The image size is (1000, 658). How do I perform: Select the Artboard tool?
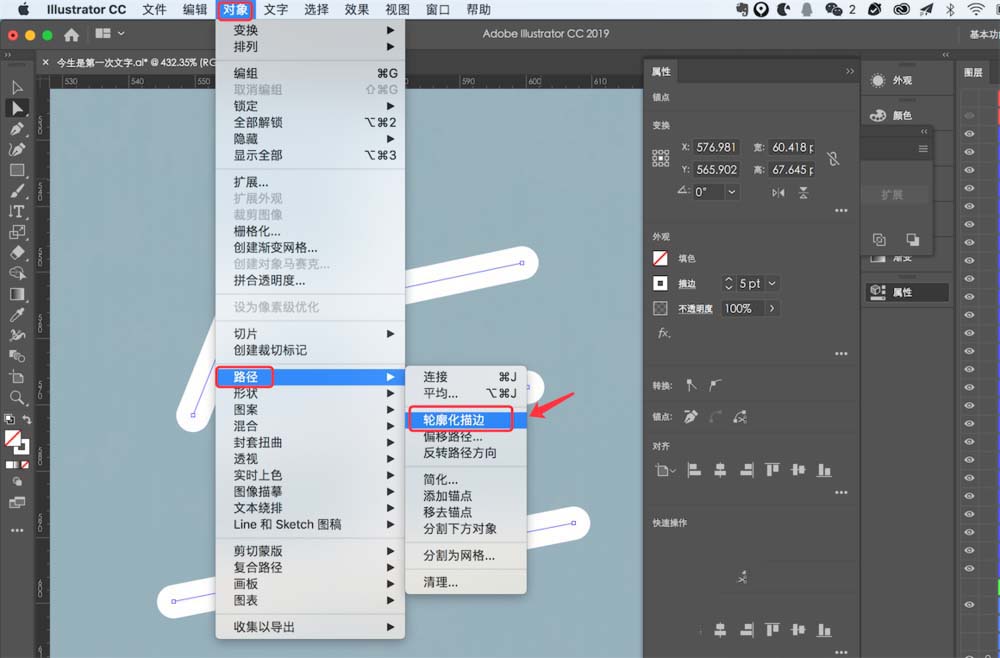[17, 377]
